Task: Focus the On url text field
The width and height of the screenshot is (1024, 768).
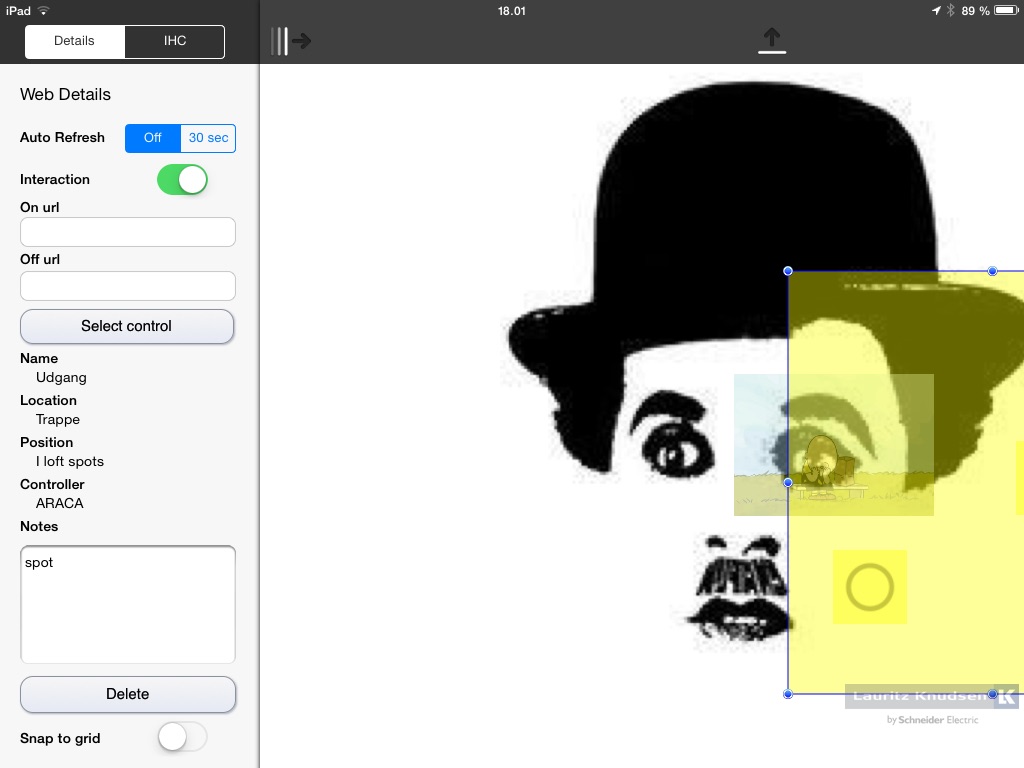Action: coord(128,232)
